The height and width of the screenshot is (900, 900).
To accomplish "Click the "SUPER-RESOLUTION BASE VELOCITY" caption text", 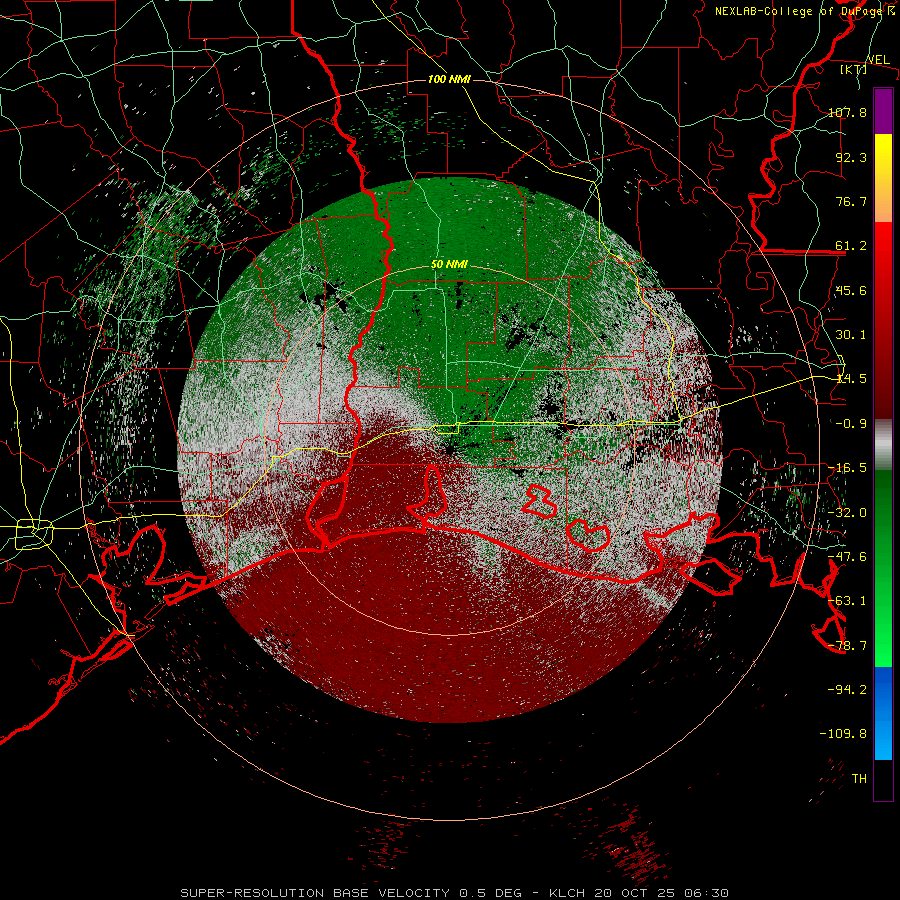I will pyautogui.click(x=315, y=893).
